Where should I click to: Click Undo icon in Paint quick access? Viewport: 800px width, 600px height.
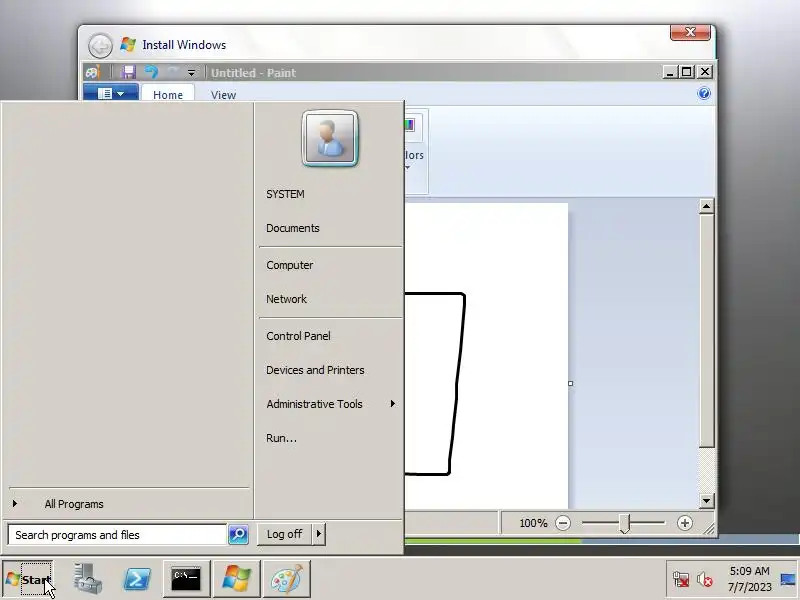151,72
